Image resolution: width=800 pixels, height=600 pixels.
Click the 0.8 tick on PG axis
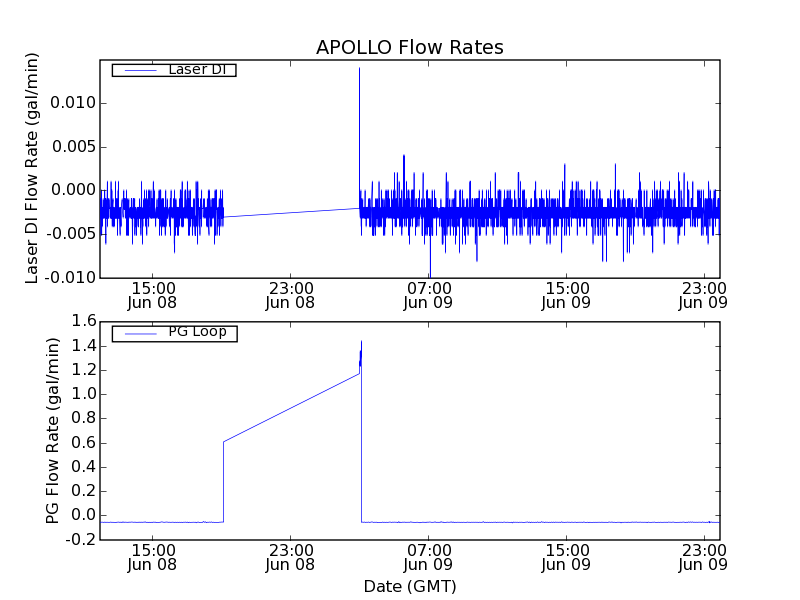(x=84, y=418)
